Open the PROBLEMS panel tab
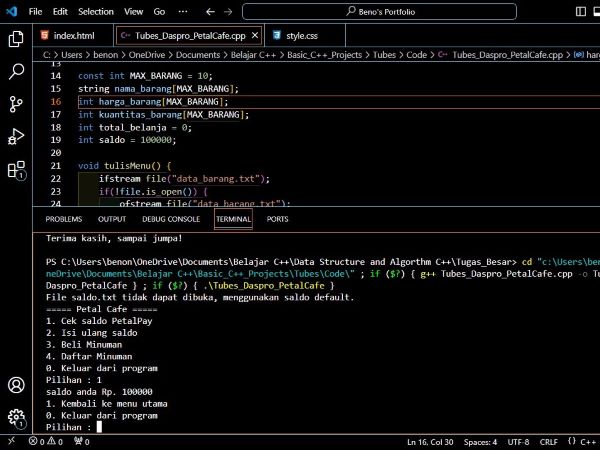The image size is (600, 450). 64,218
